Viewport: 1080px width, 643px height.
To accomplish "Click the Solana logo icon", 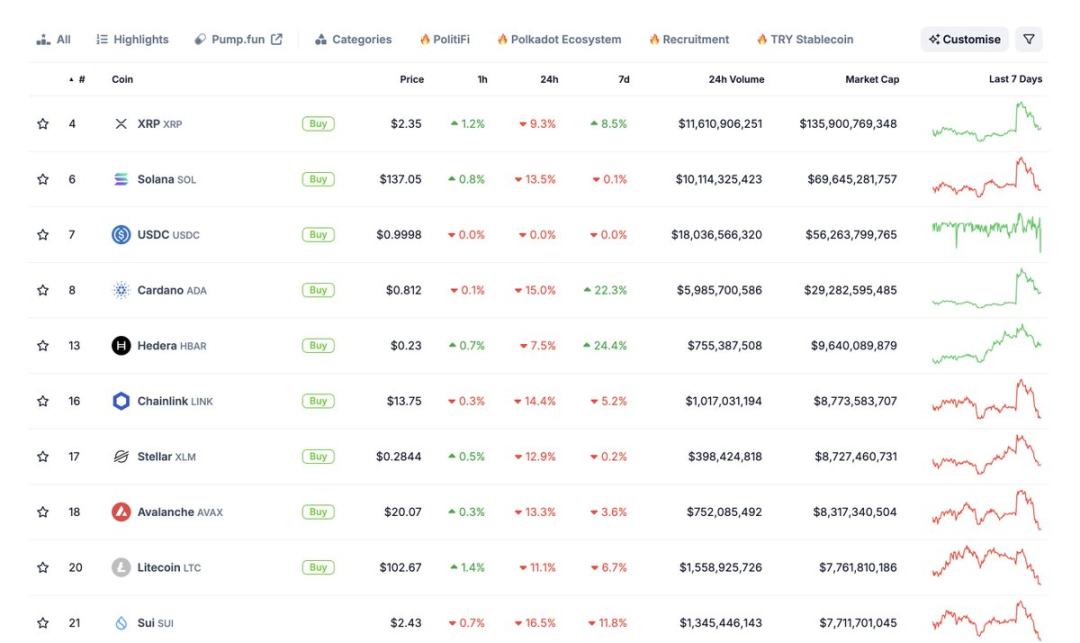I will click(x=121, y=180).
